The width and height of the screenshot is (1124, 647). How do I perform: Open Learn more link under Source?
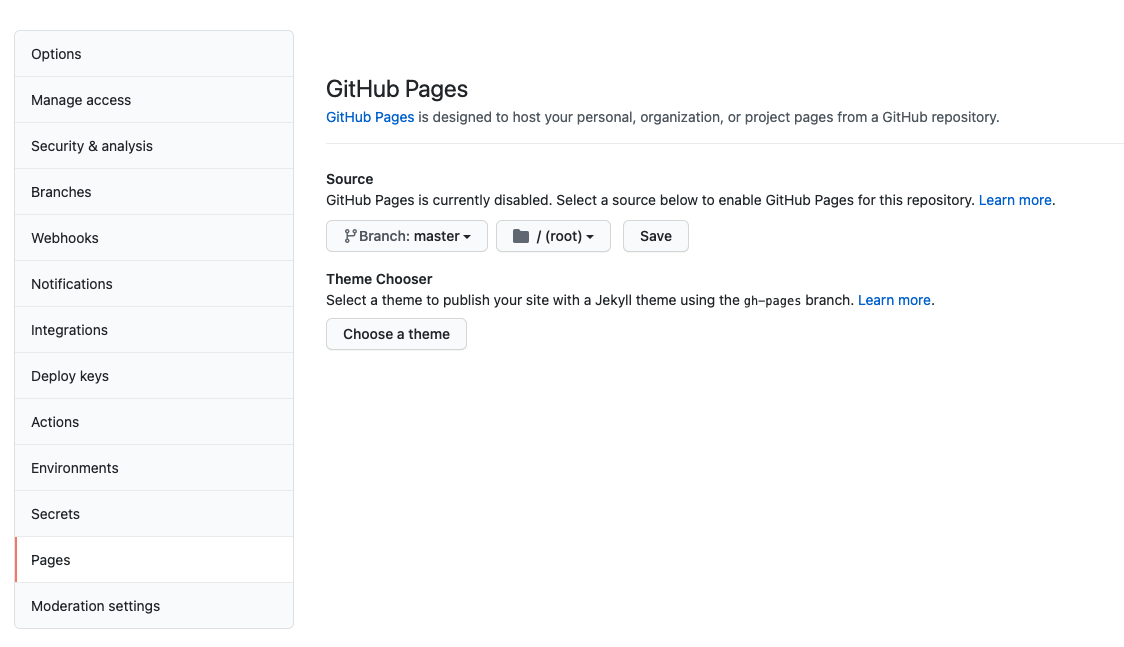pos(1015,200)
